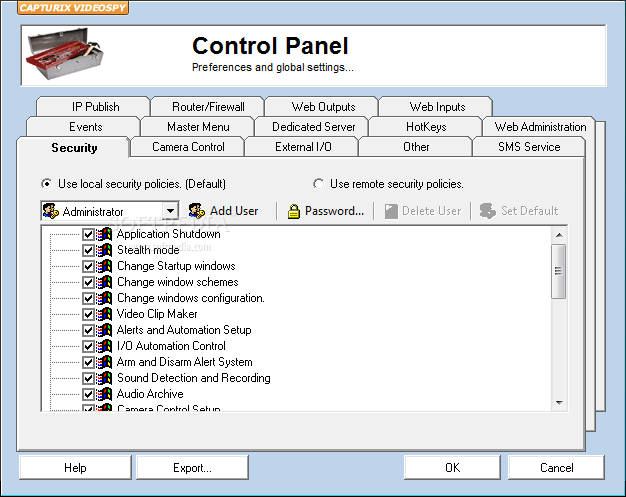
Task: Click the flag icon next to Stealth mode
Action: tap(104, 250)
